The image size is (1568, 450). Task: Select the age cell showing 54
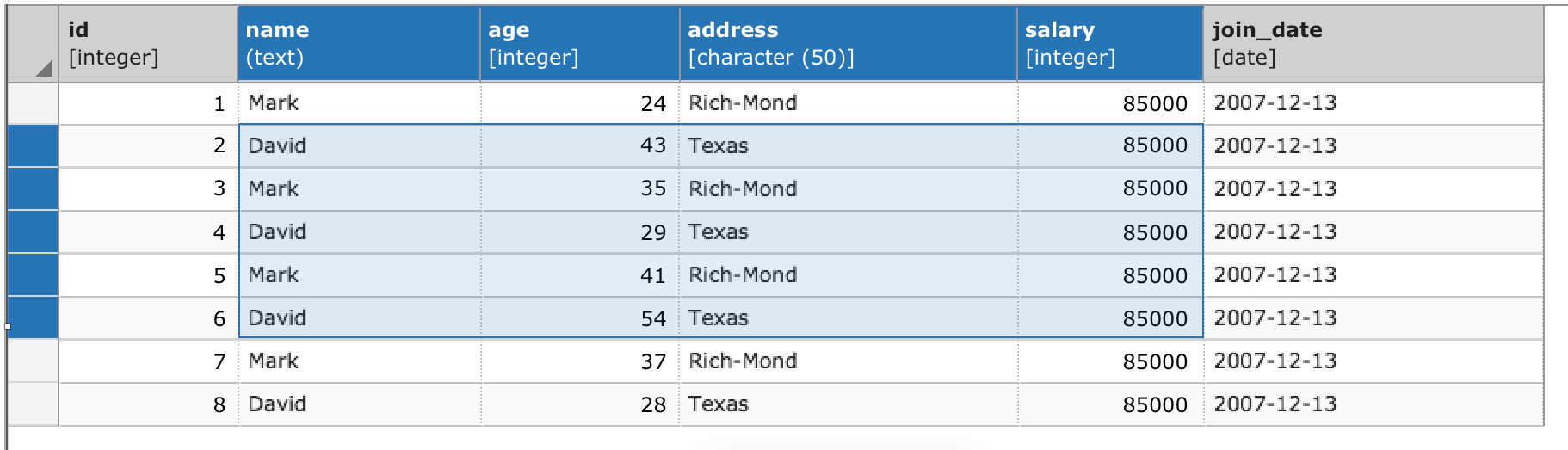[652, 318]
